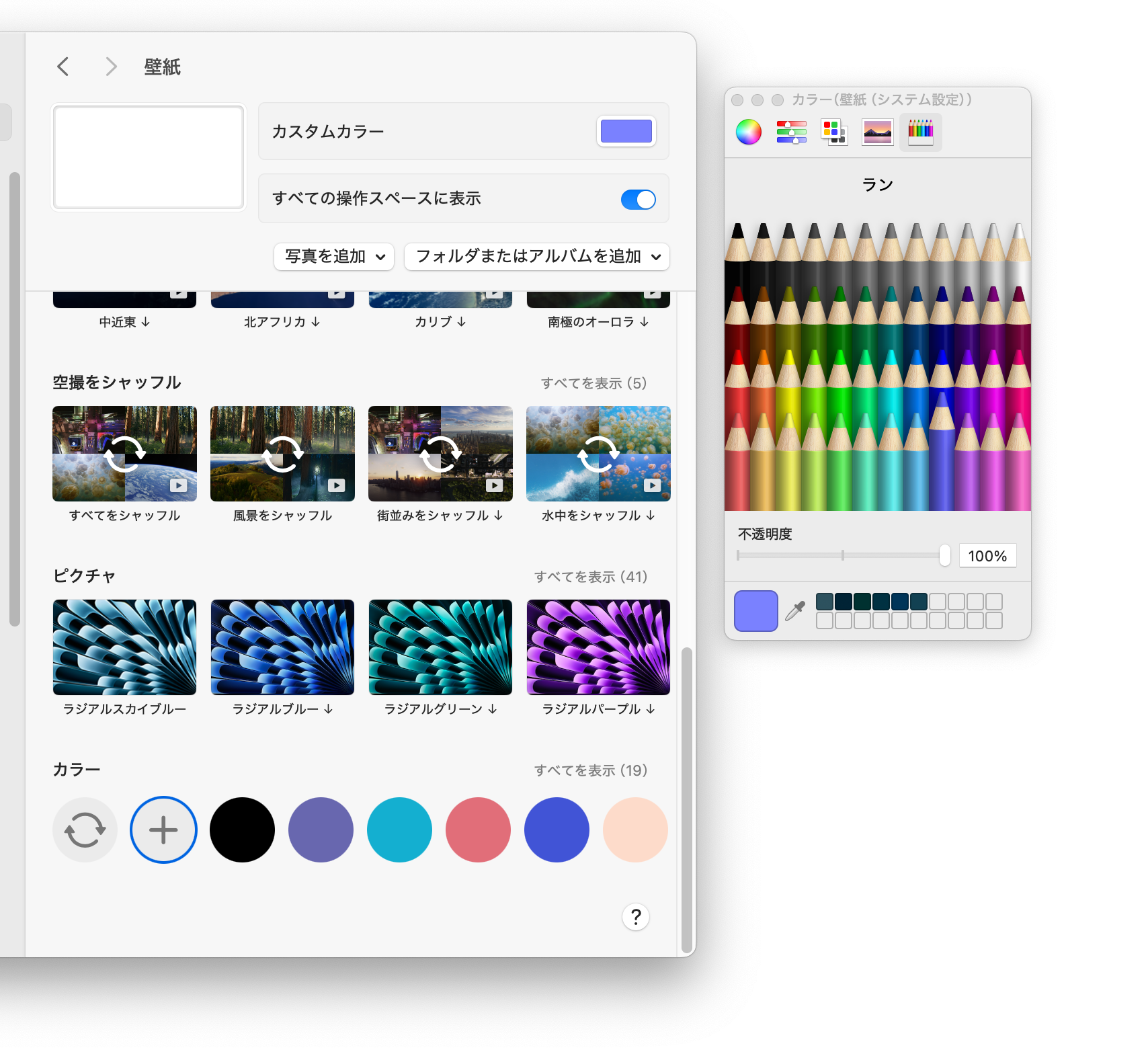
Task: Click the wallpaper list vertical scrollbar
Action: [x=686, y=800]
